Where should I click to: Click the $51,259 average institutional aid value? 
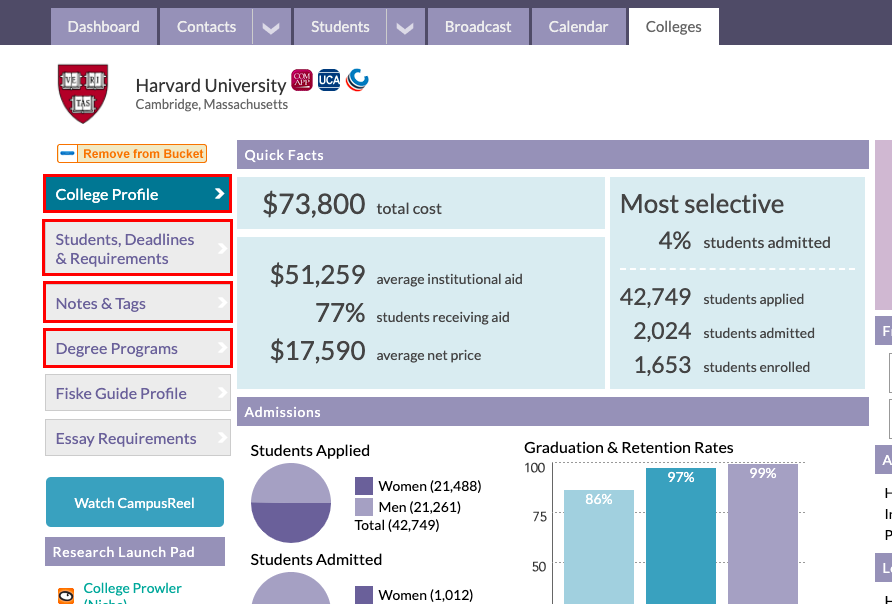317,275
